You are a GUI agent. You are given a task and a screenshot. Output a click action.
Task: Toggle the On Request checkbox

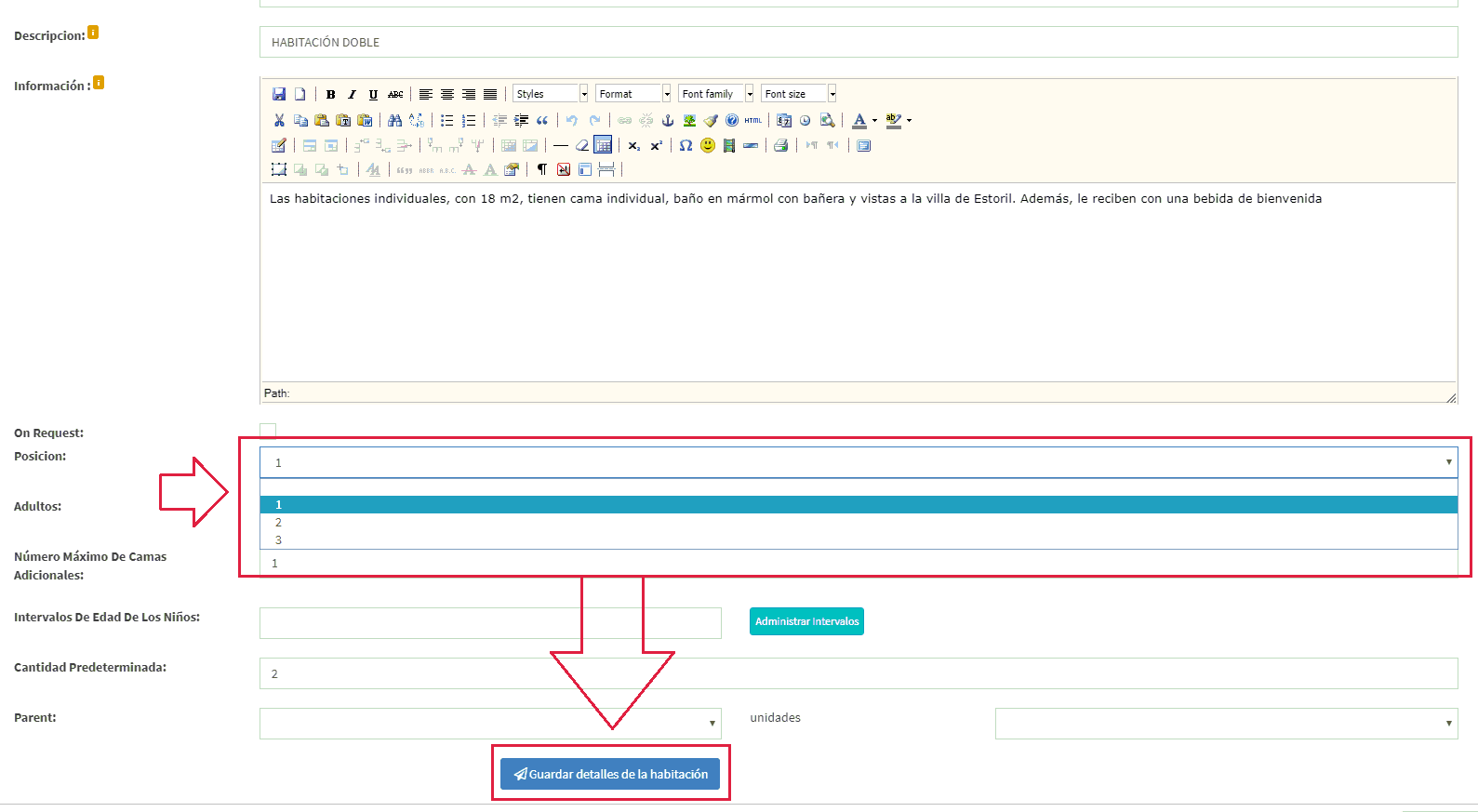click(268, 431)
